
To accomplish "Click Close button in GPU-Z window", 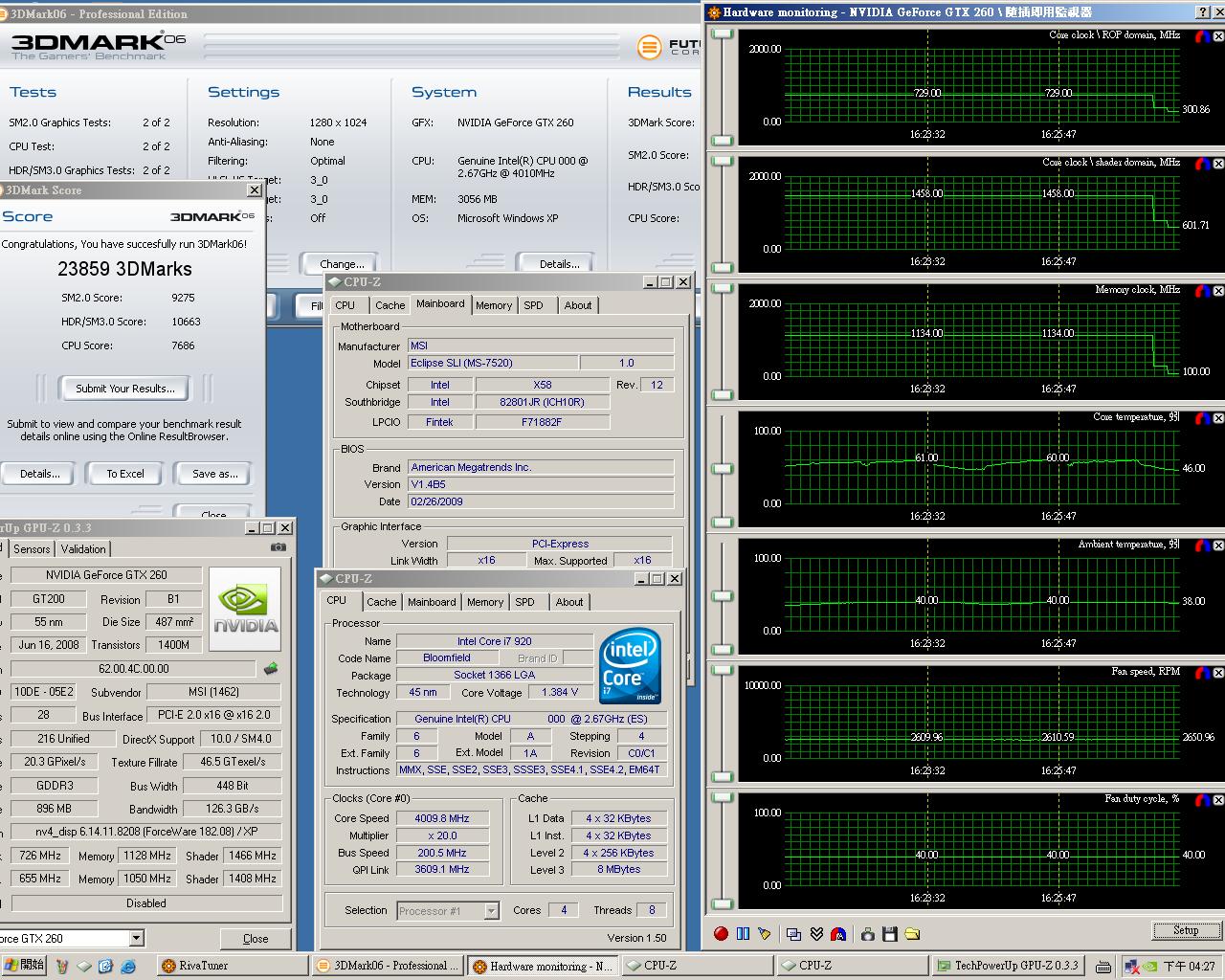I will [x=256, y=939].
